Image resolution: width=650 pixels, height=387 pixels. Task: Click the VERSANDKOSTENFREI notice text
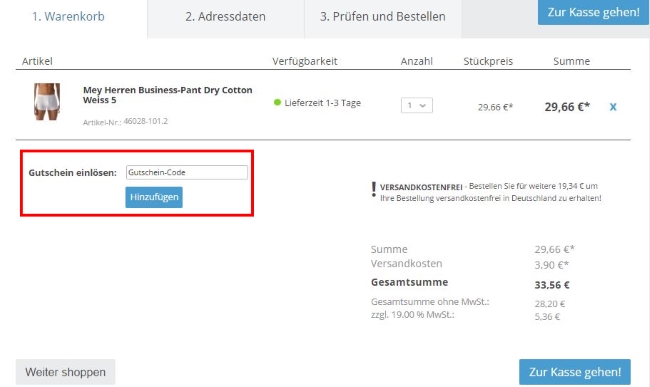coord(490,192)
